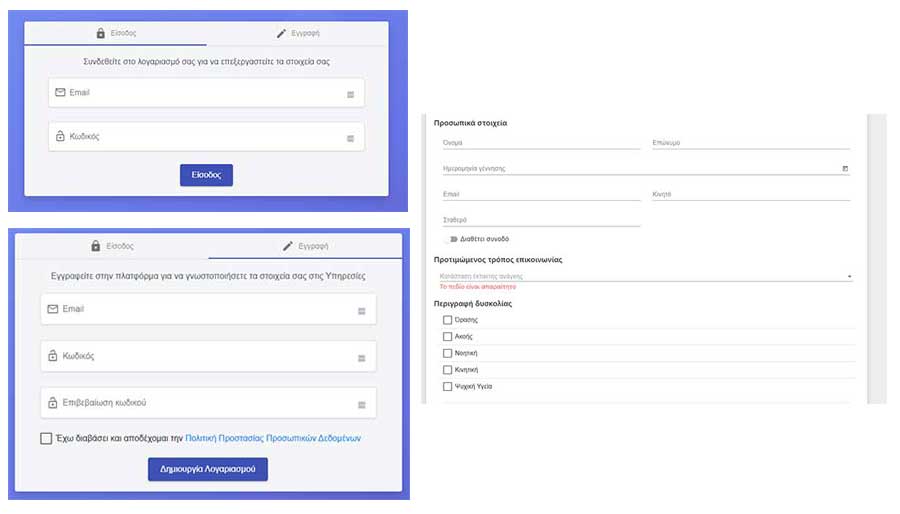Tick the Ψυχική Υγεία checkbox
This screenshot has height=514, width=900.
point(447,386)
